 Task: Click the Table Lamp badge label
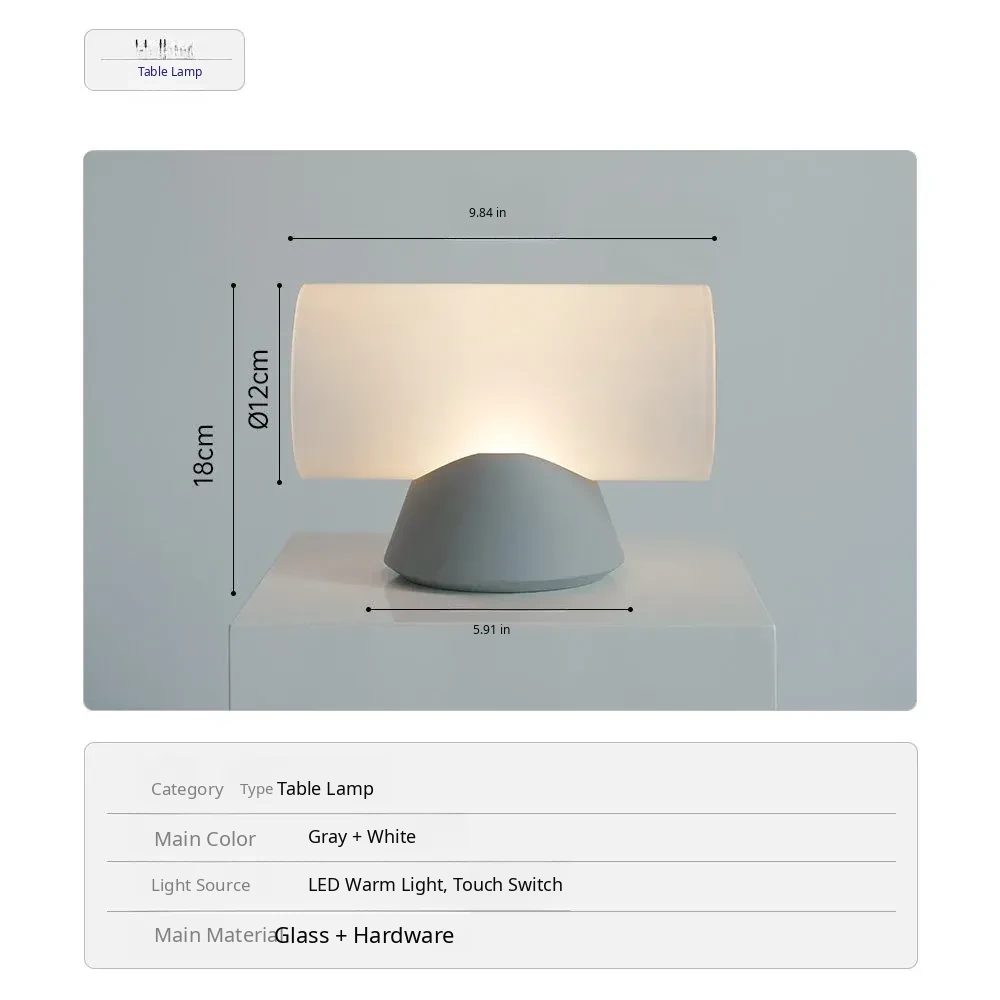click(170, 71)
